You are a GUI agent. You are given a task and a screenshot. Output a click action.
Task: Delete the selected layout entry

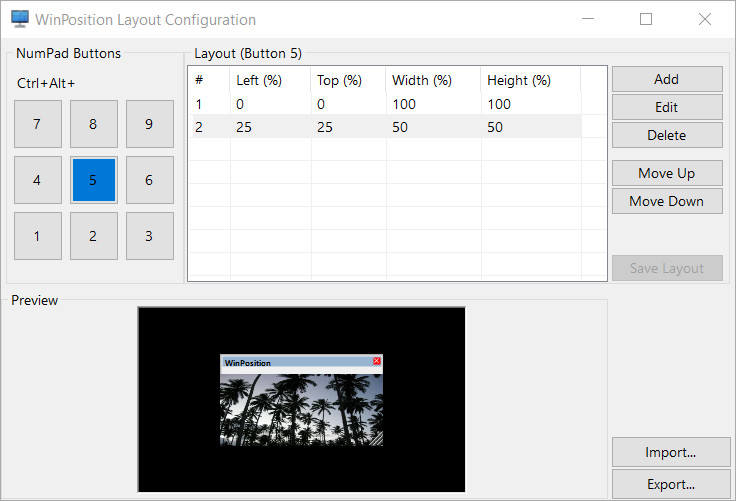tap(667, 135)
